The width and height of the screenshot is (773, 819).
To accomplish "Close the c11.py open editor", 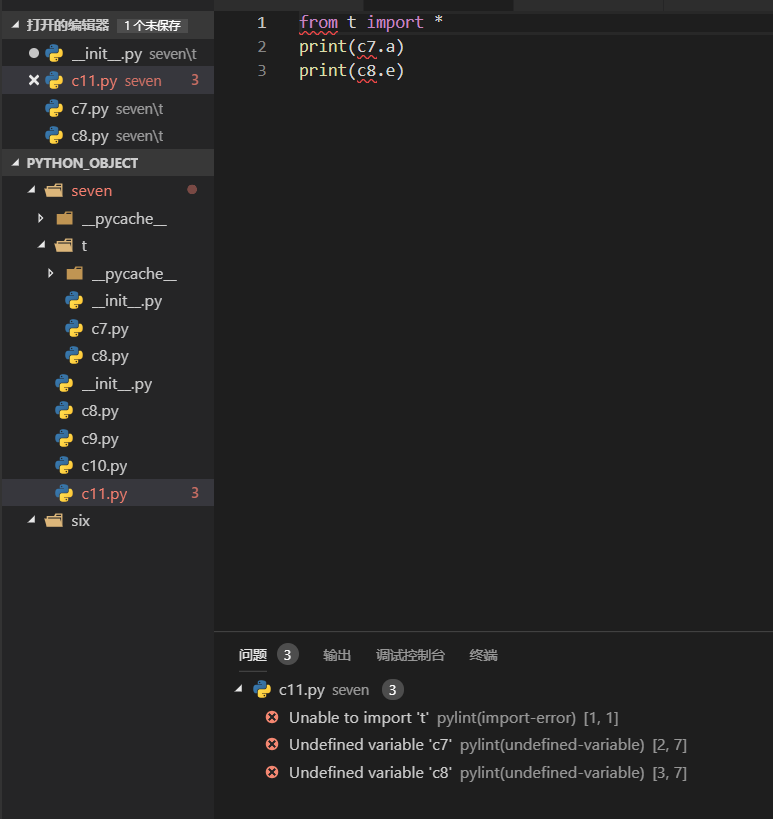I will [34, 81].
